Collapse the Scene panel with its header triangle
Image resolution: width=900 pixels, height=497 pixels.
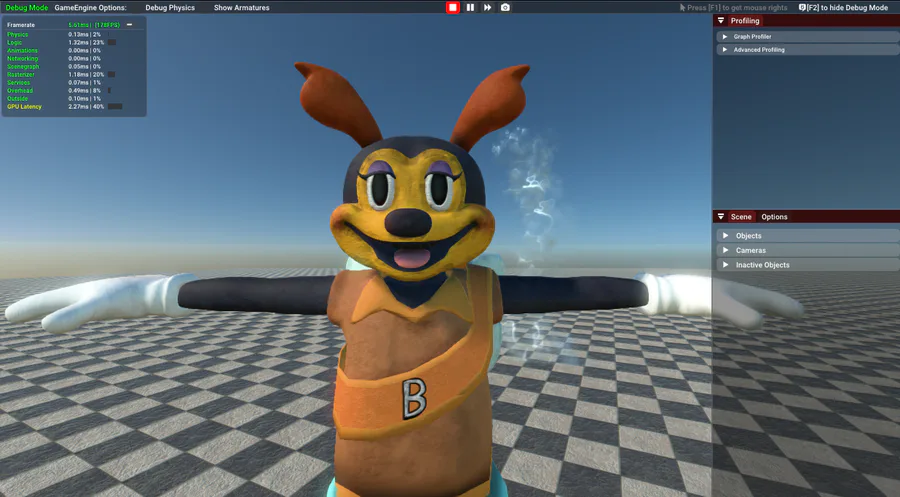click(x=721, y=216)
